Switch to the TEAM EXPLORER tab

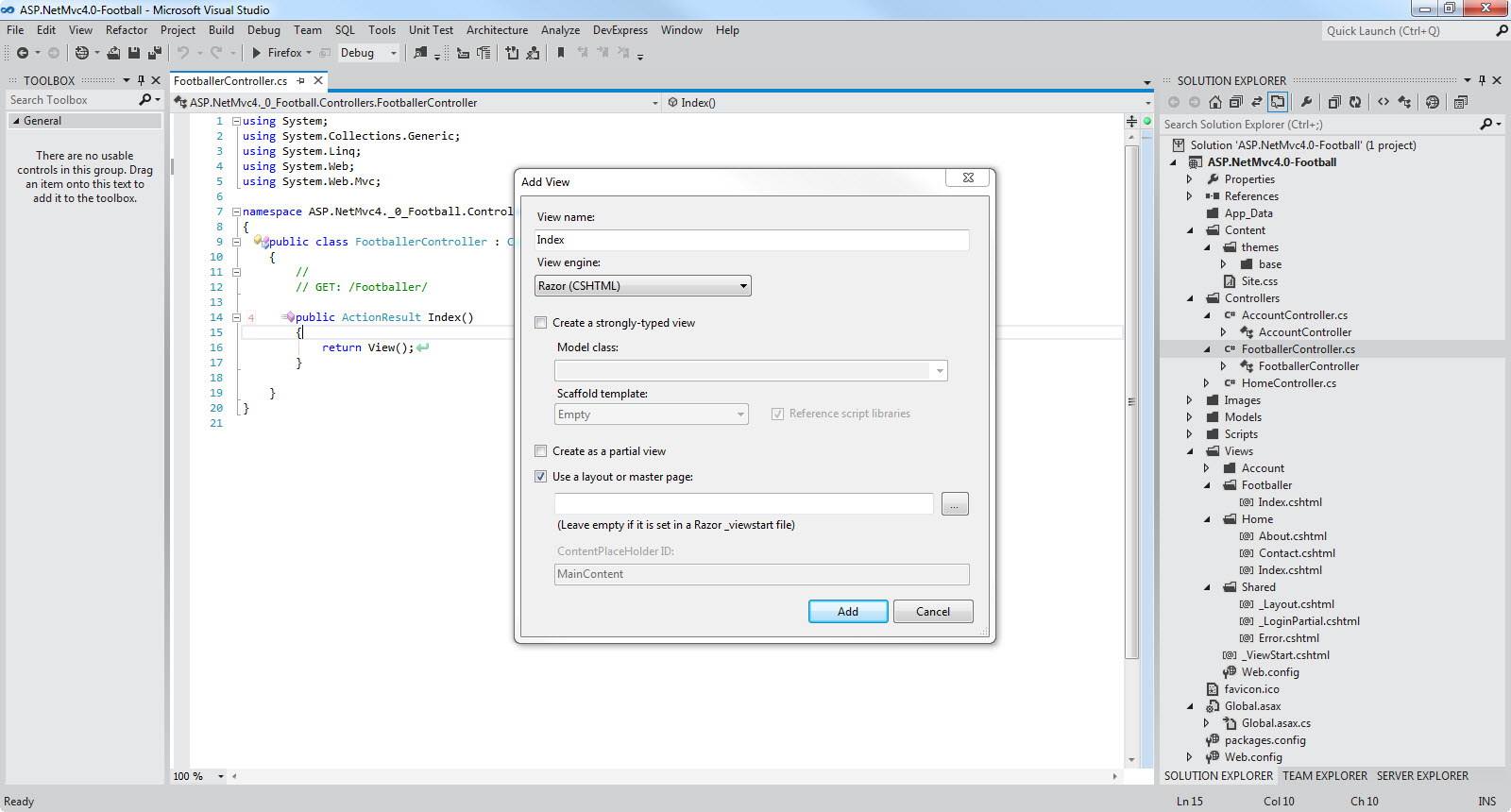[x=1324, y=776]
